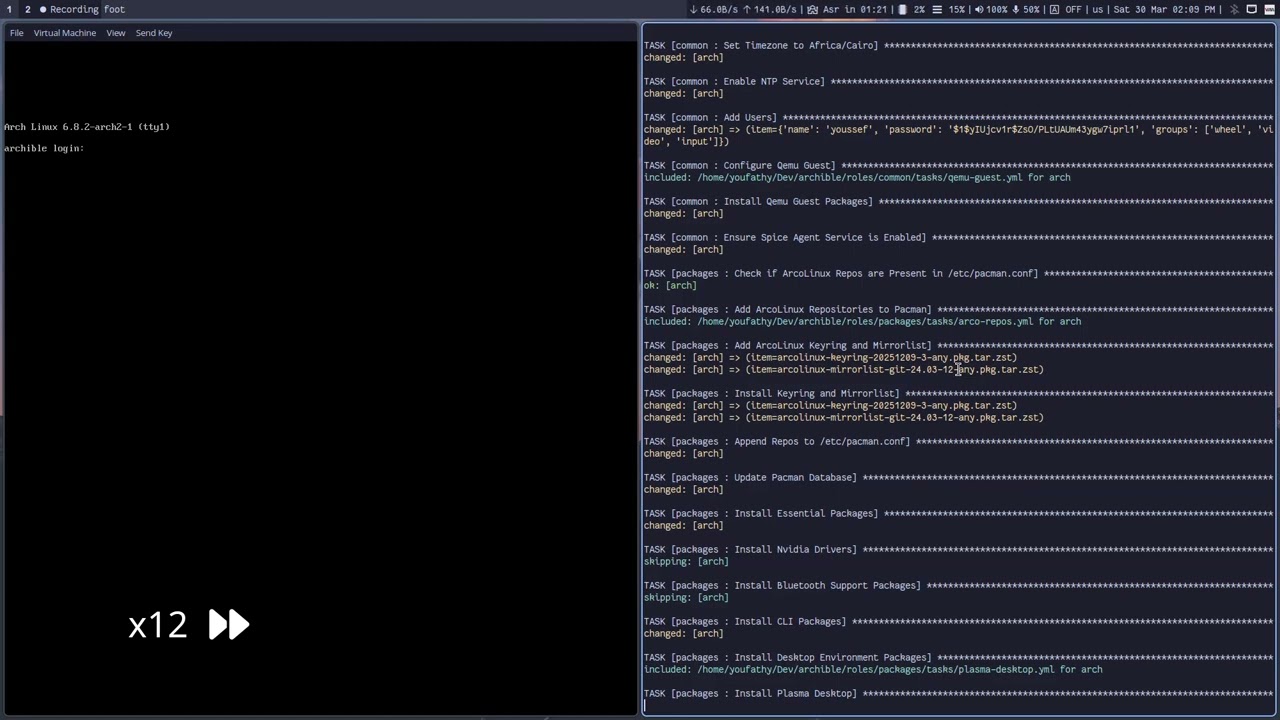The height and width of the screenshot is (720, 1280).
Task: Toggle the caps lock OFF indicator
Action: pyautogui.click(x=1065, y=9)
